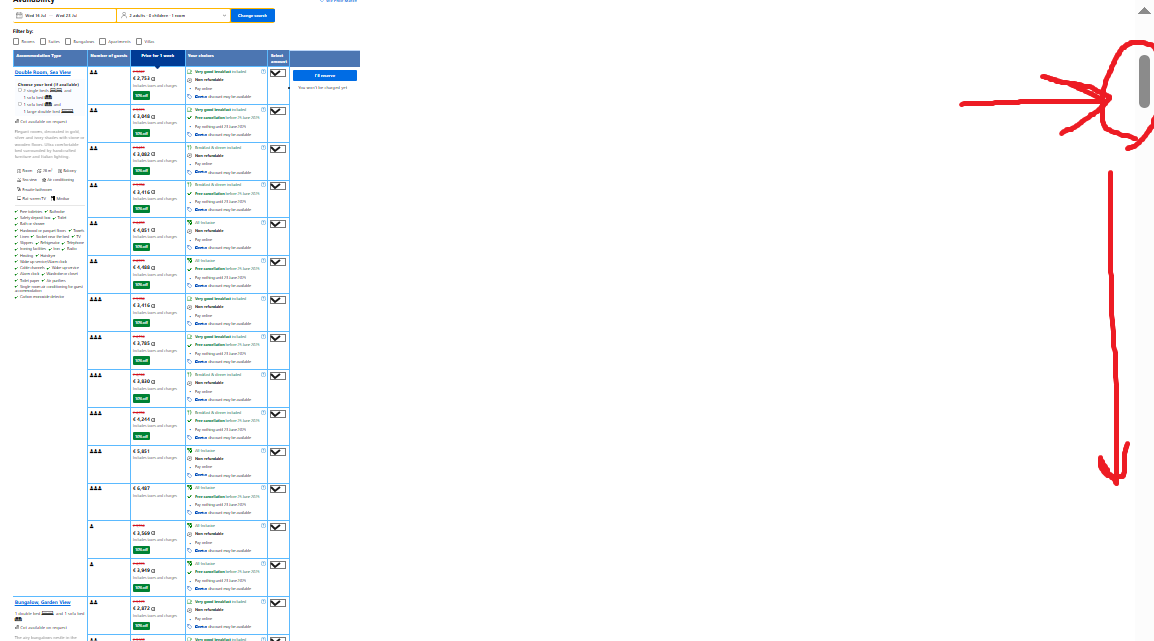
Task: Select the 2 single beds radio option
Action: pyautogui.click(x=20, y=90)
